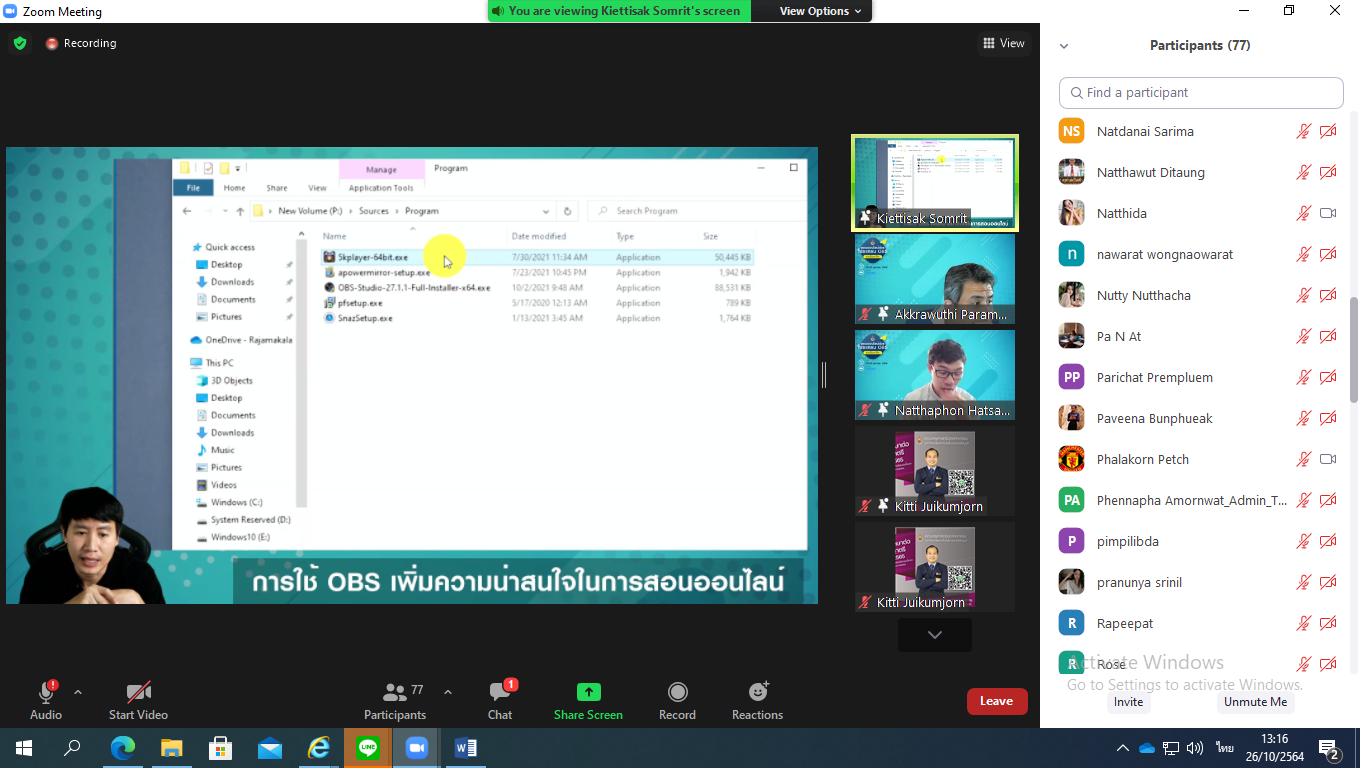1360x768 pixels.
Task: Click Natdanai Sarima's muted microphone icon
Action: pyautogui.click(x=1303, y=131)
